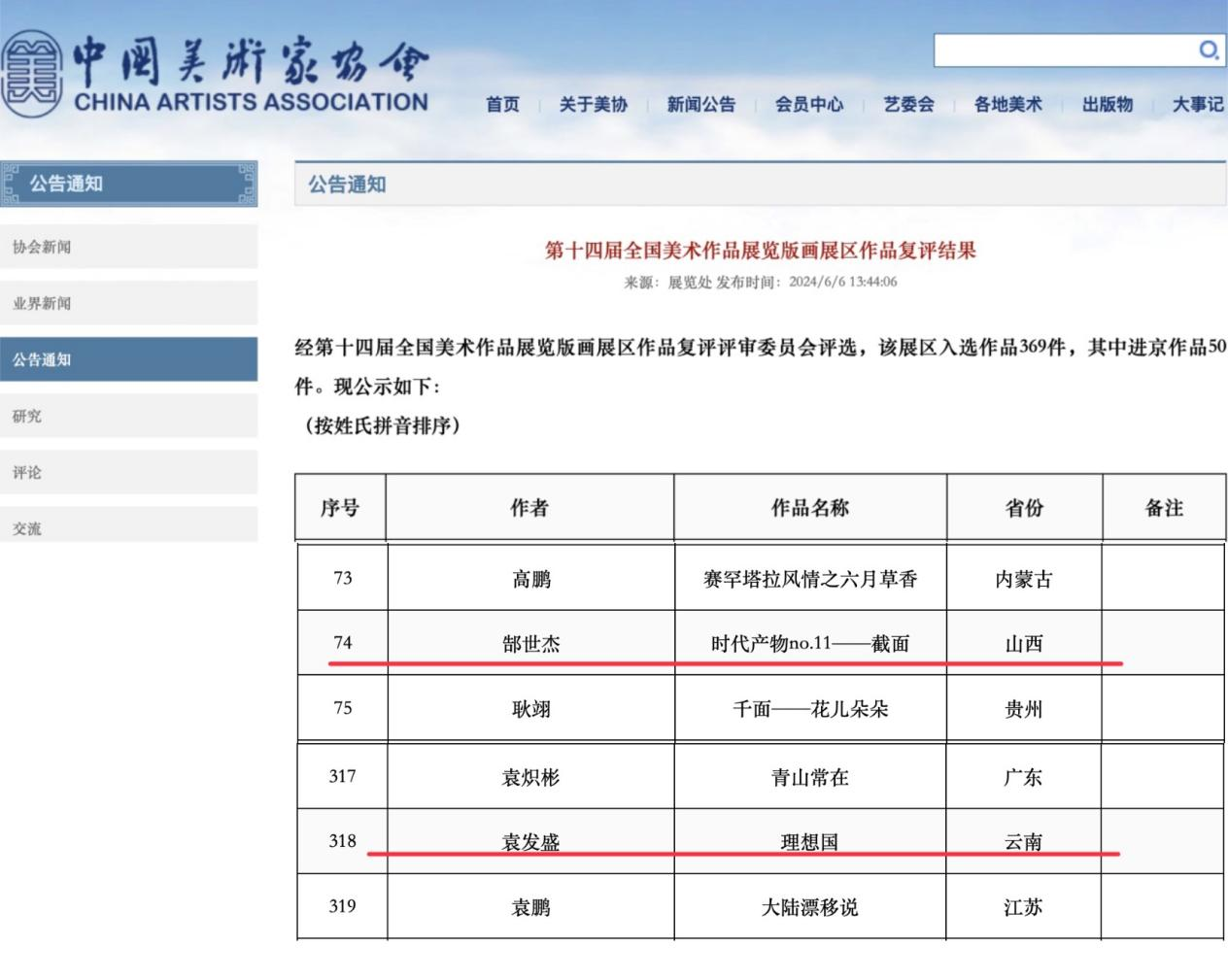Select 艺委会 in the navigation bar
This screenshot has height=980, width=1228.
point(908,105)
